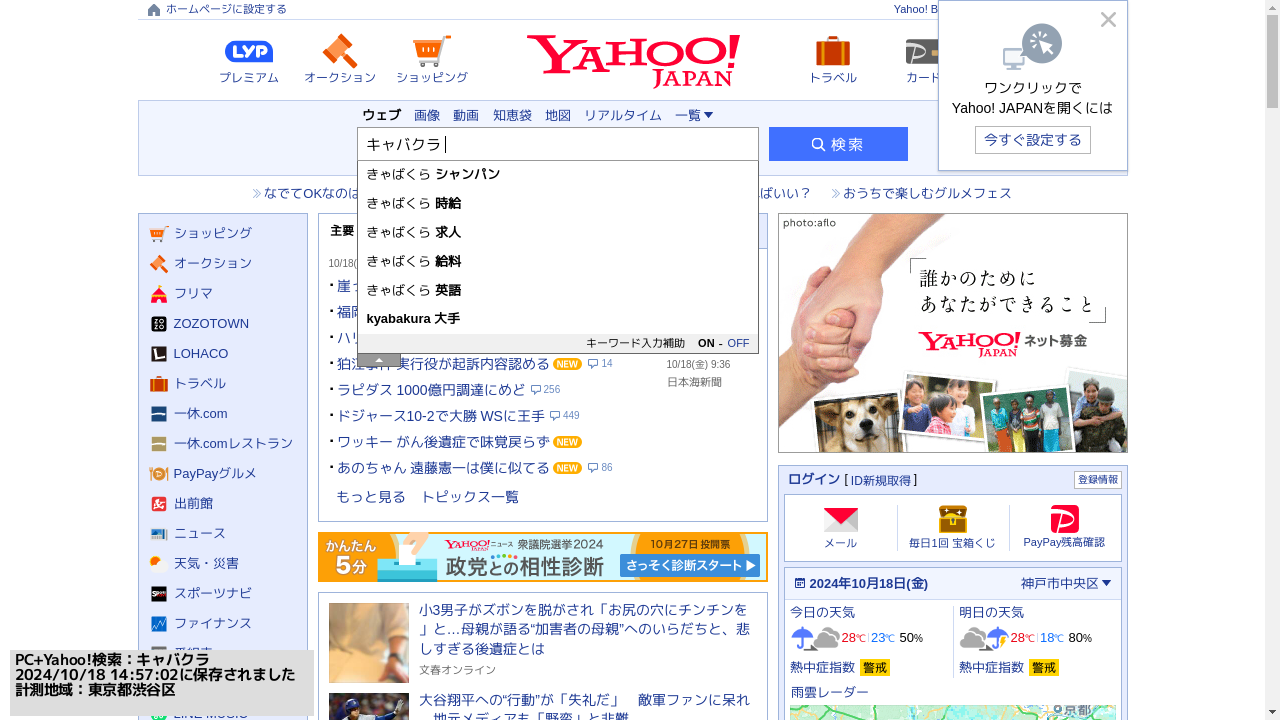Click the Card icon in the header

(922, 52)
